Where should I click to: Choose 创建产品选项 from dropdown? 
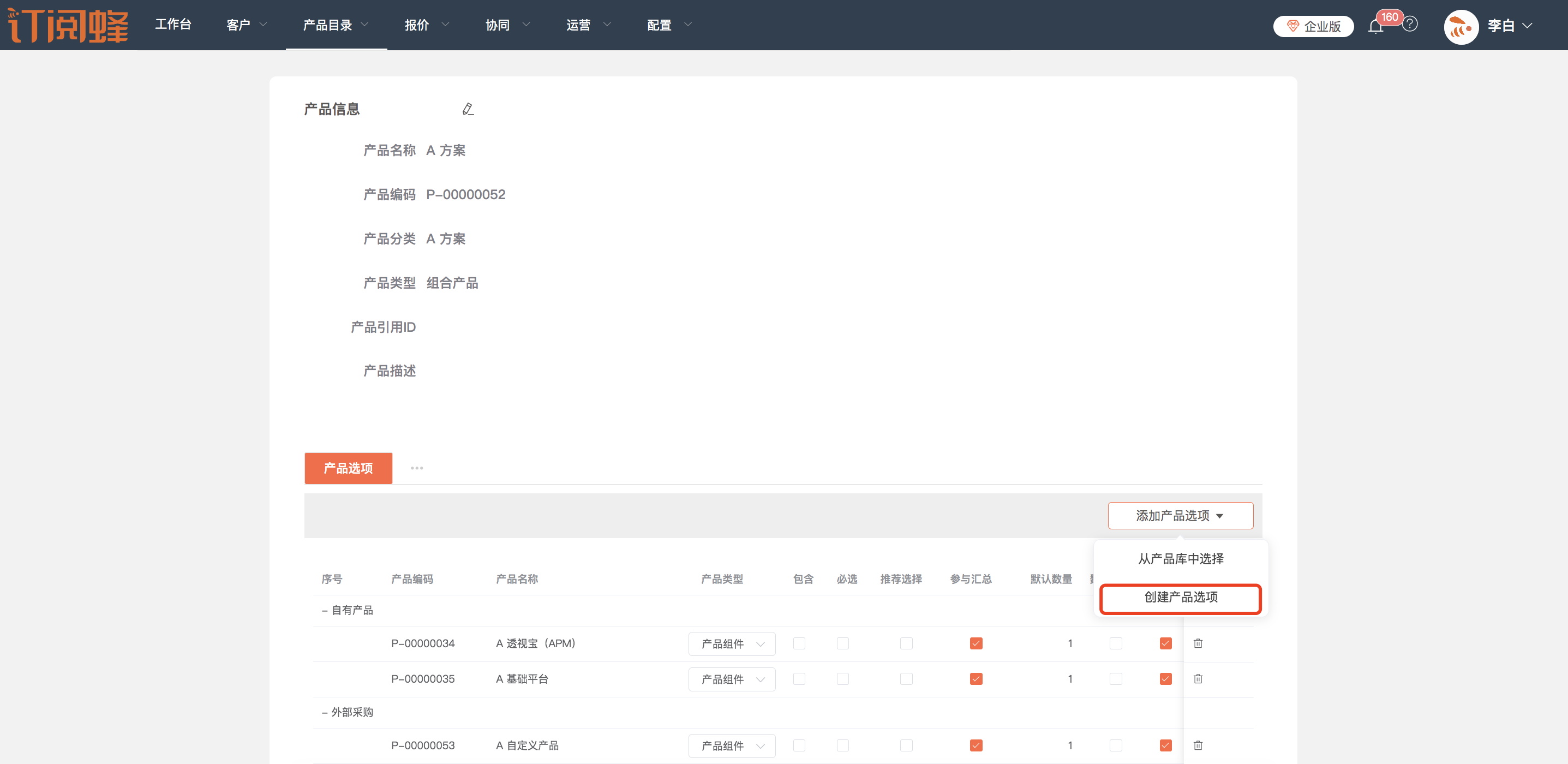coord(1180,596)
